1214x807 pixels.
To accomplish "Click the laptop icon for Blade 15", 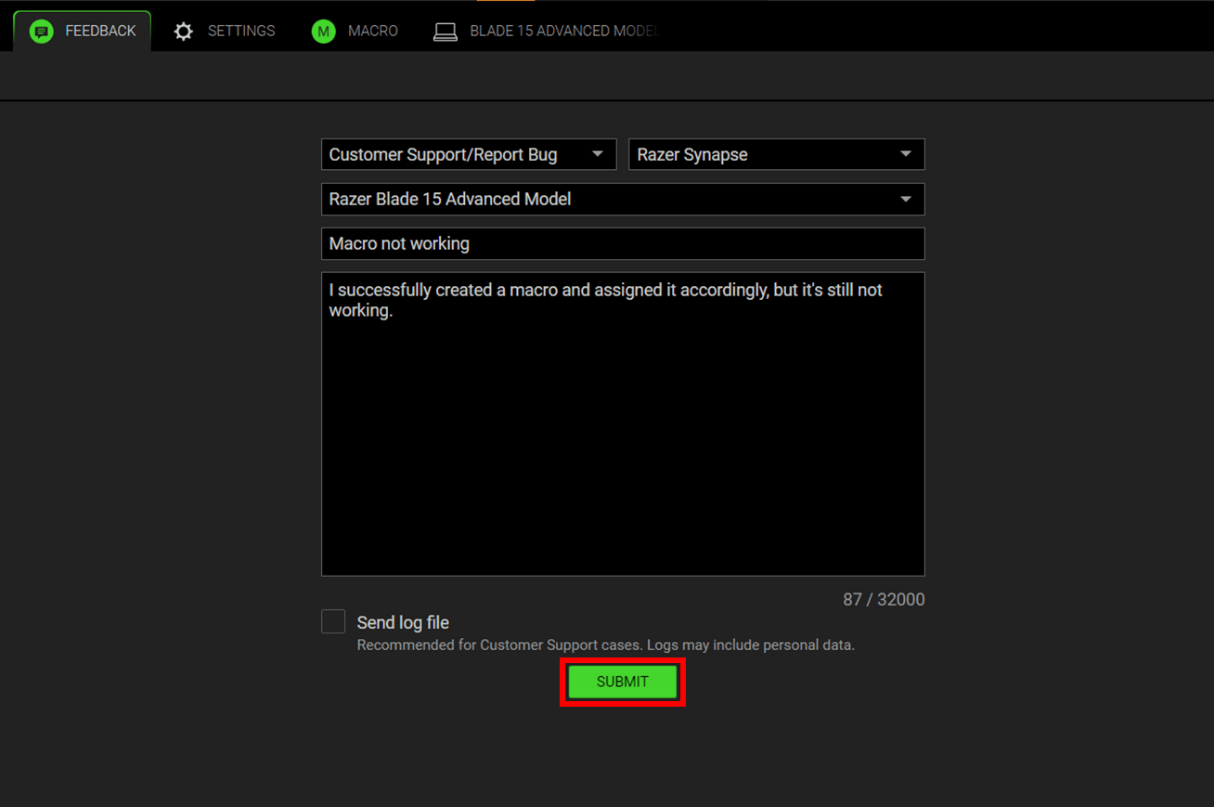I will click(x=445, y=32).
